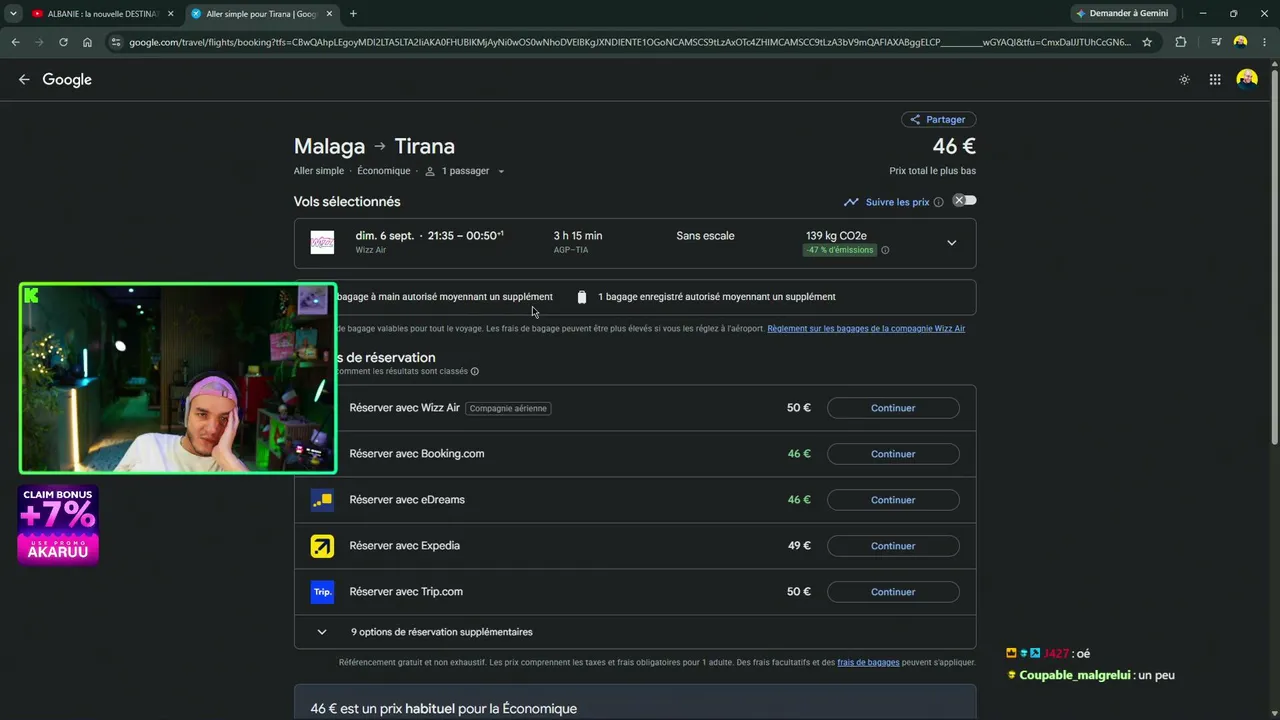Open the Google account avatar
Viewport: 1280px width, 720px height.
(1247, 80)
